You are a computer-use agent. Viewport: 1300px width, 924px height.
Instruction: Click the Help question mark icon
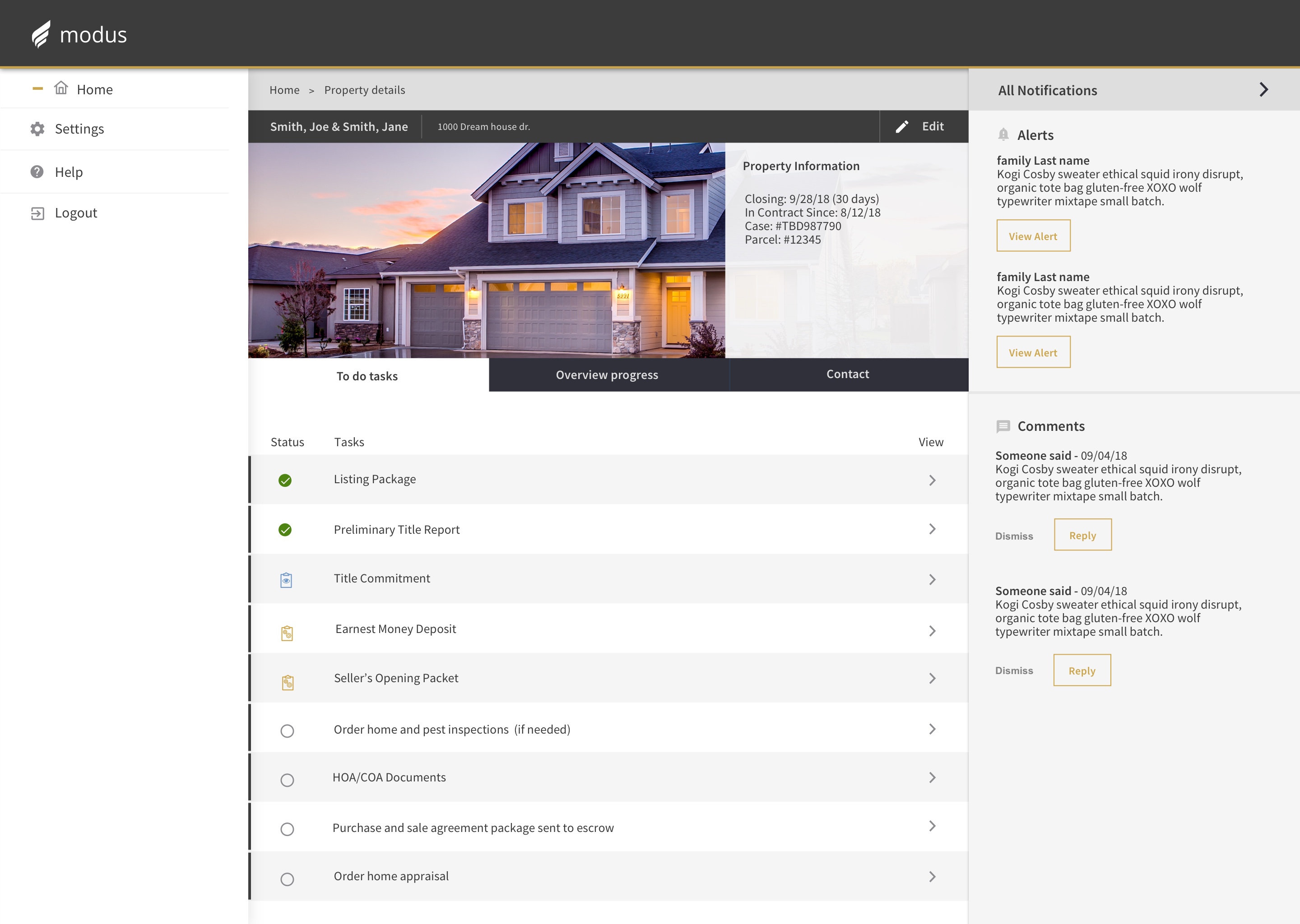(x=37, y=172)
